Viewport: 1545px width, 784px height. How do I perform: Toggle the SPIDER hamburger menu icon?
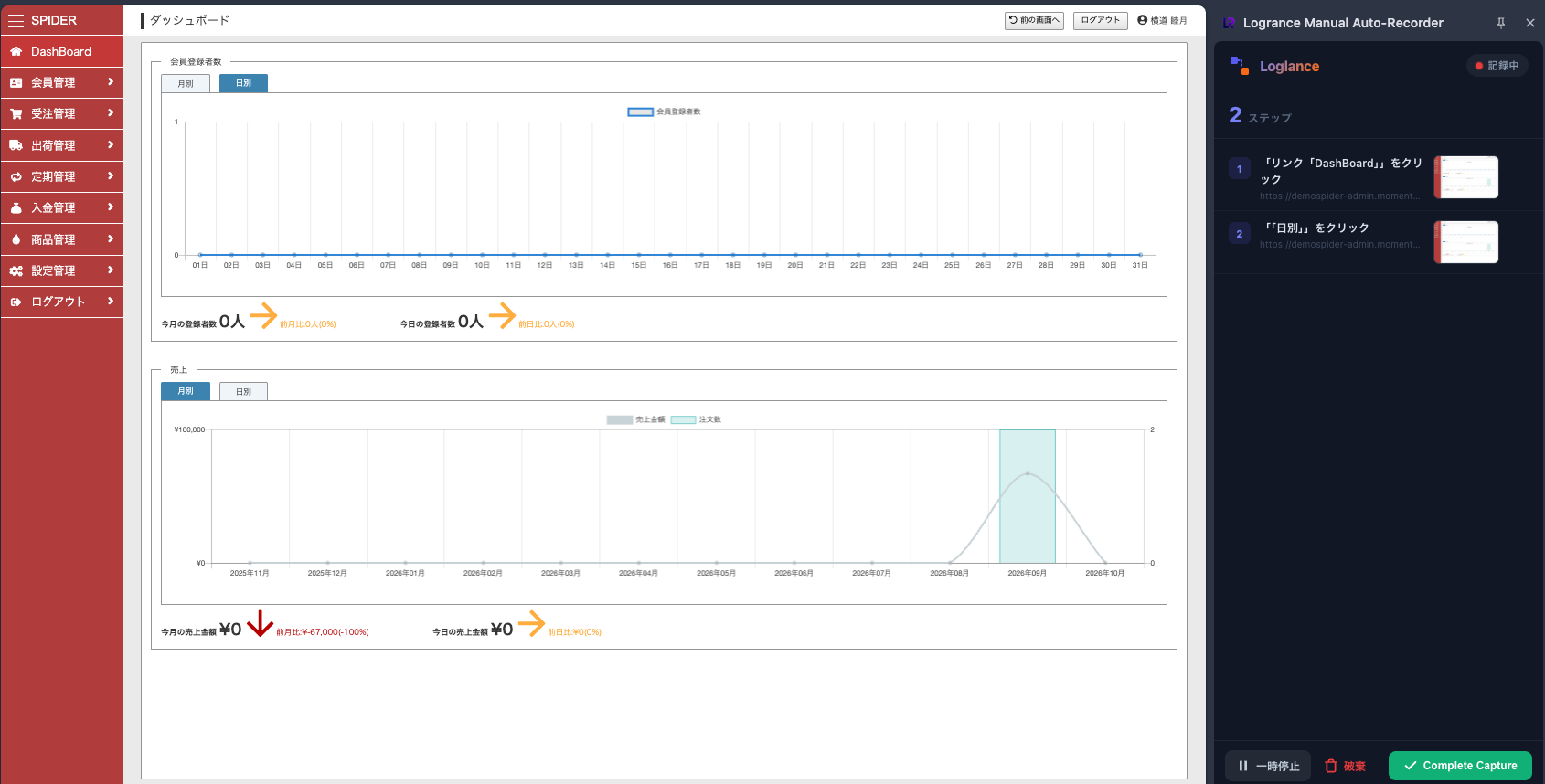tap(16, 20)
